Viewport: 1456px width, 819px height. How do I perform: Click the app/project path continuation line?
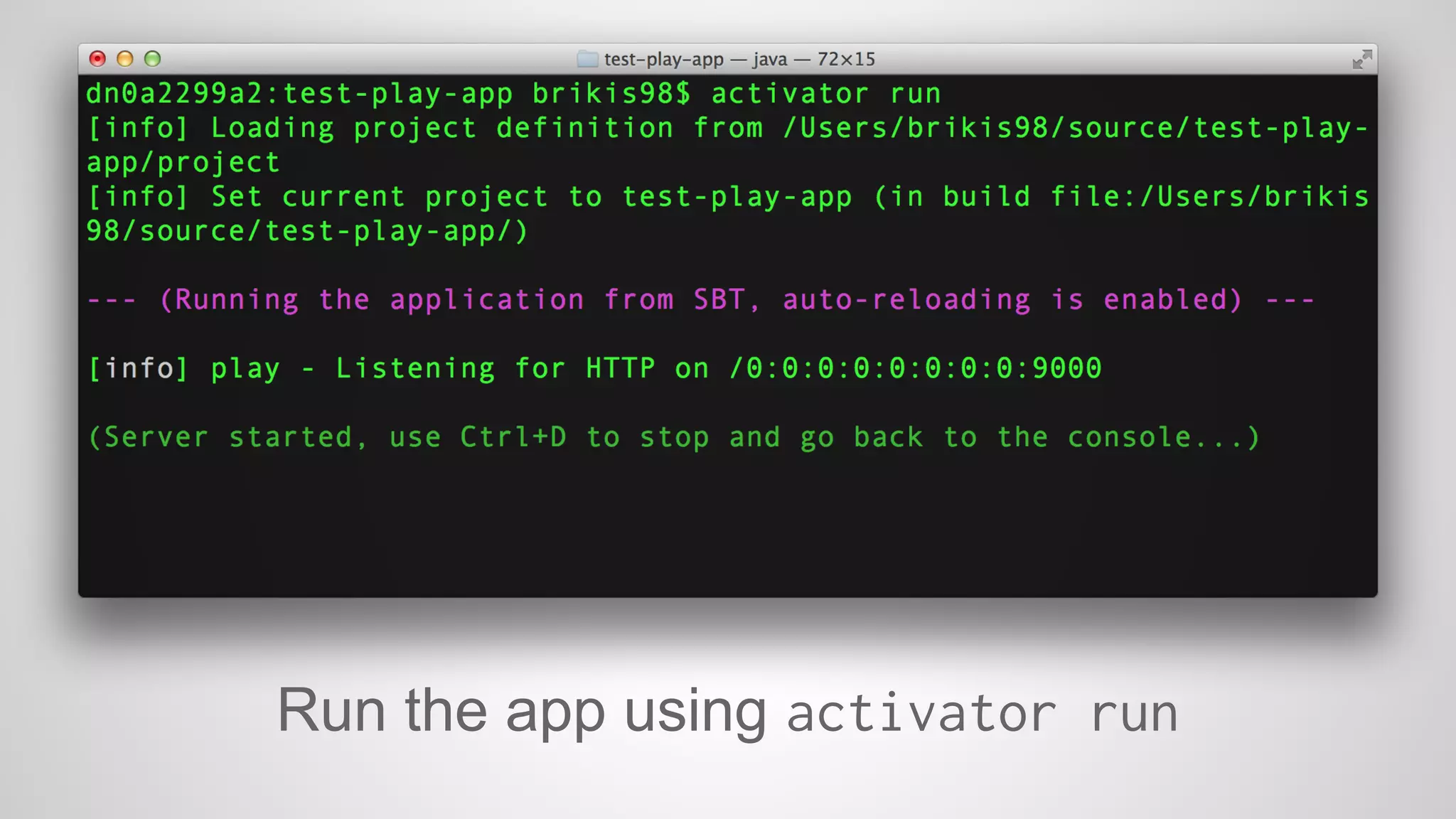click(183, 163)
